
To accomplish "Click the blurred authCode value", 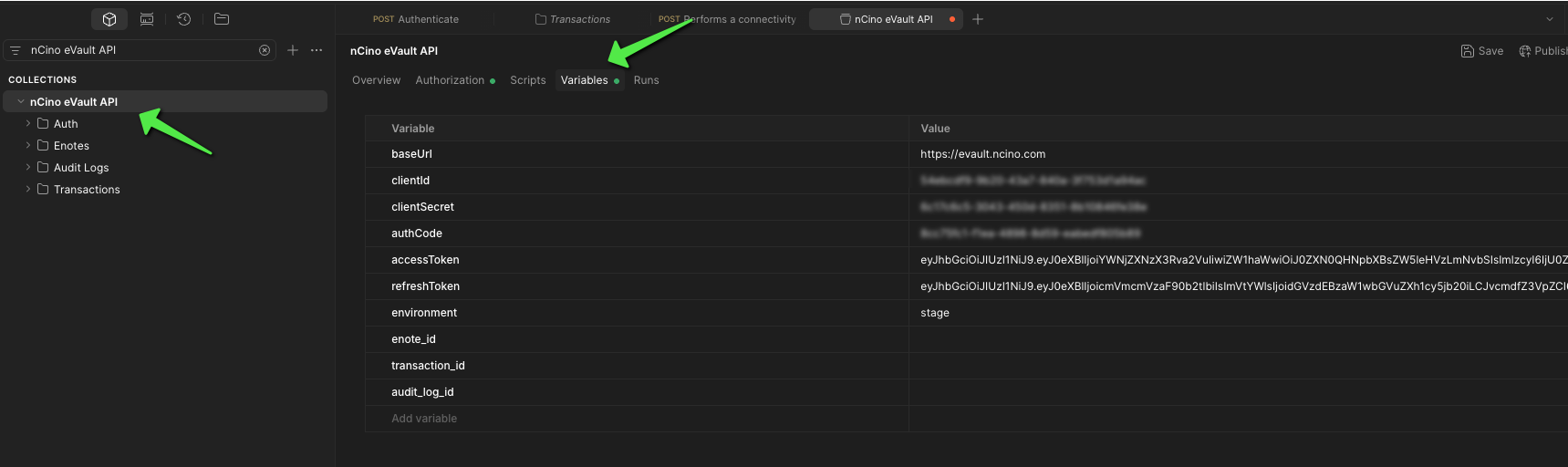I will pos(1031,233).
